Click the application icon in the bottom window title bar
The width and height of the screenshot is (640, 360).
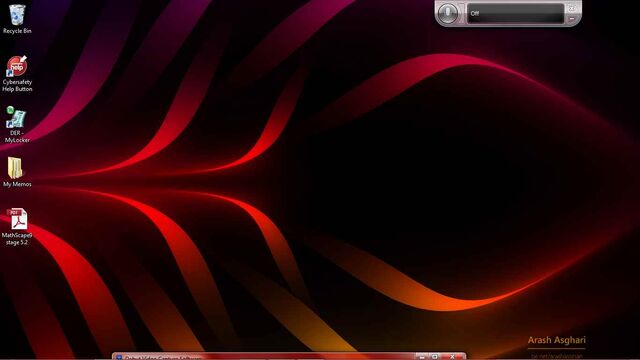[118, 358]
